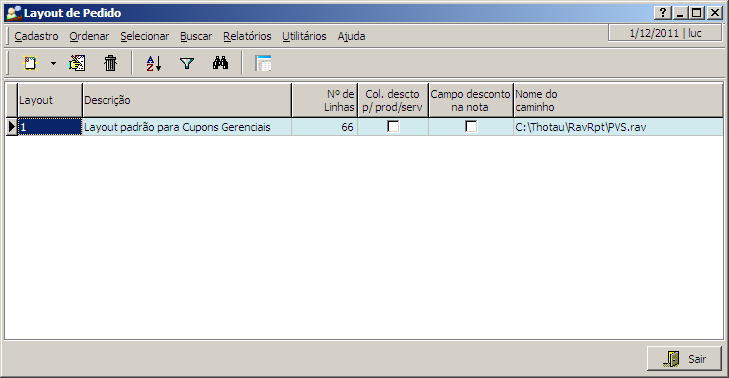This screenshot has width=729, height=378.
Task: Click the binoculars search icon
Action: 220,63
